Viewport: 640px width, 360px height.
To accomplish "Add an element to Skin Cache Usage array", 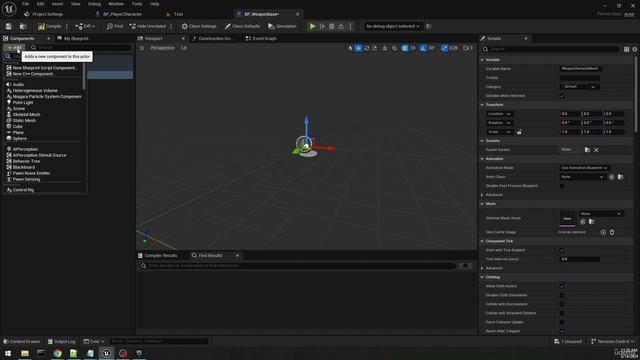I will 603,232.
